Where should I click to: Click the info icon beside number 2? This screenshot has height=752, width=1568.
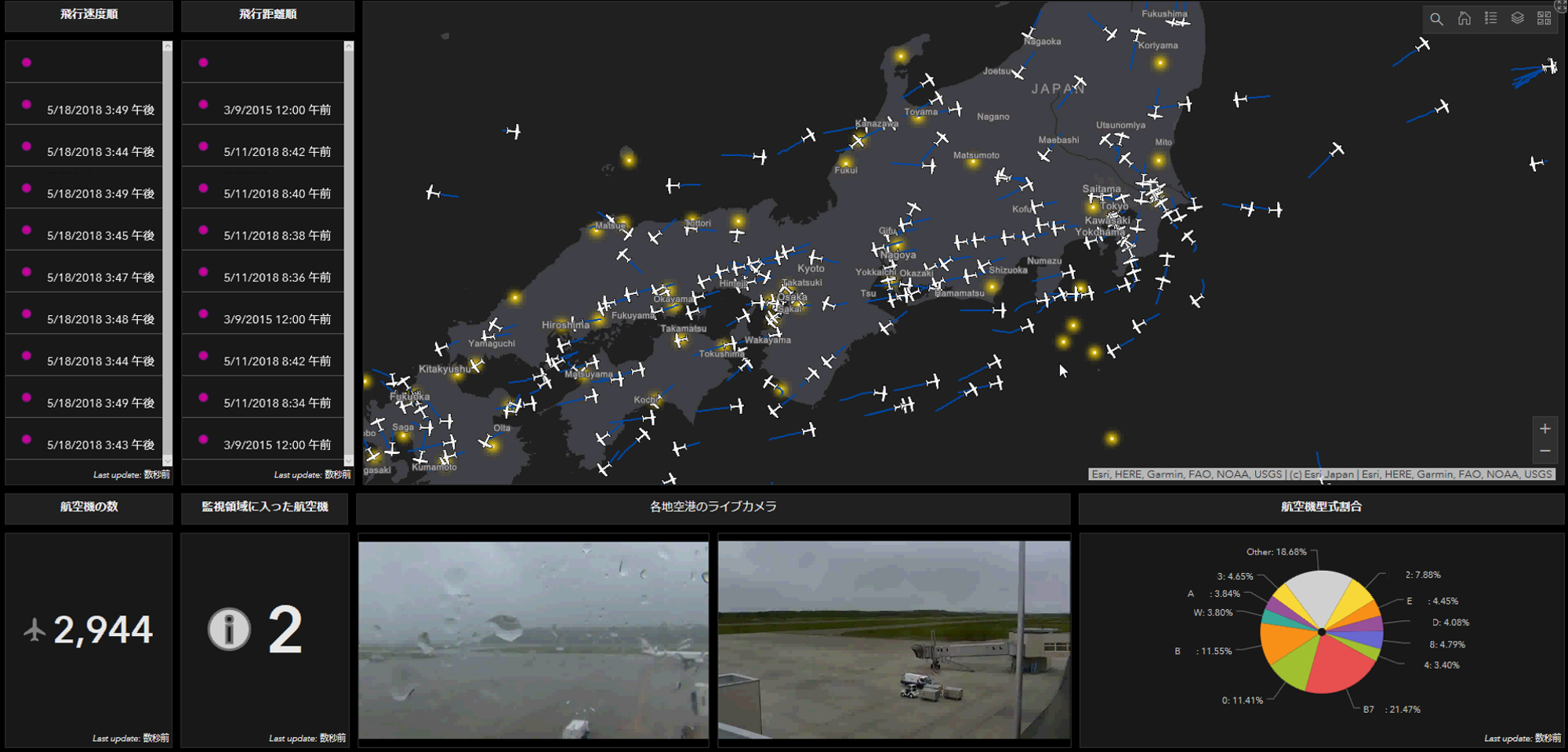[x=229, y=630]
